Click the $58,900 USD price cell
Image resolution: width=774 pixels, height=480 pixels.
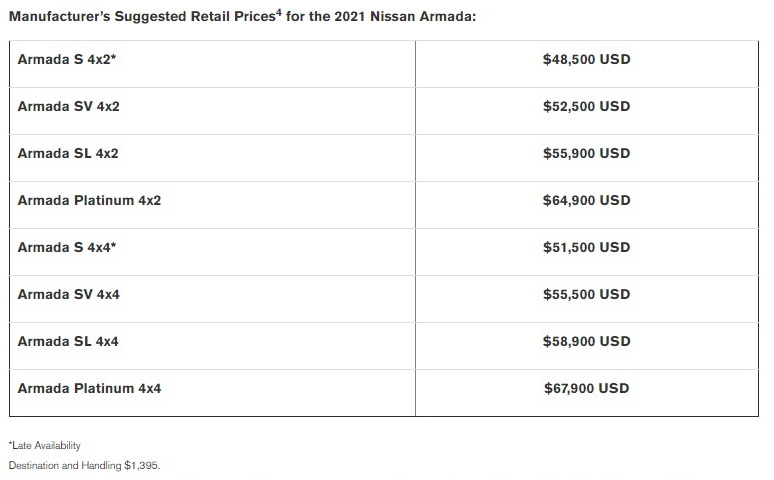pos(586,341)
